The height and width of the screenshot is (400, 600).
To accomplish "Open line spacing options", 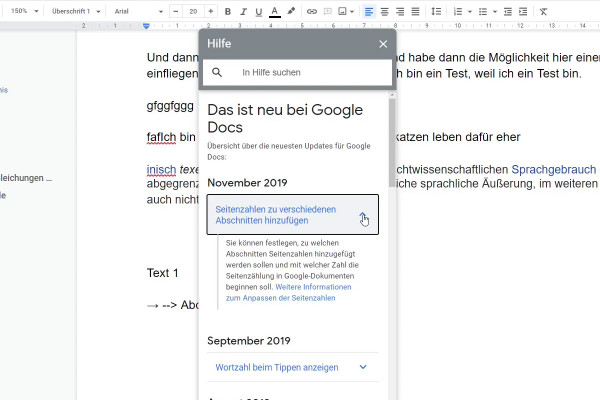I will click(436, 11).
